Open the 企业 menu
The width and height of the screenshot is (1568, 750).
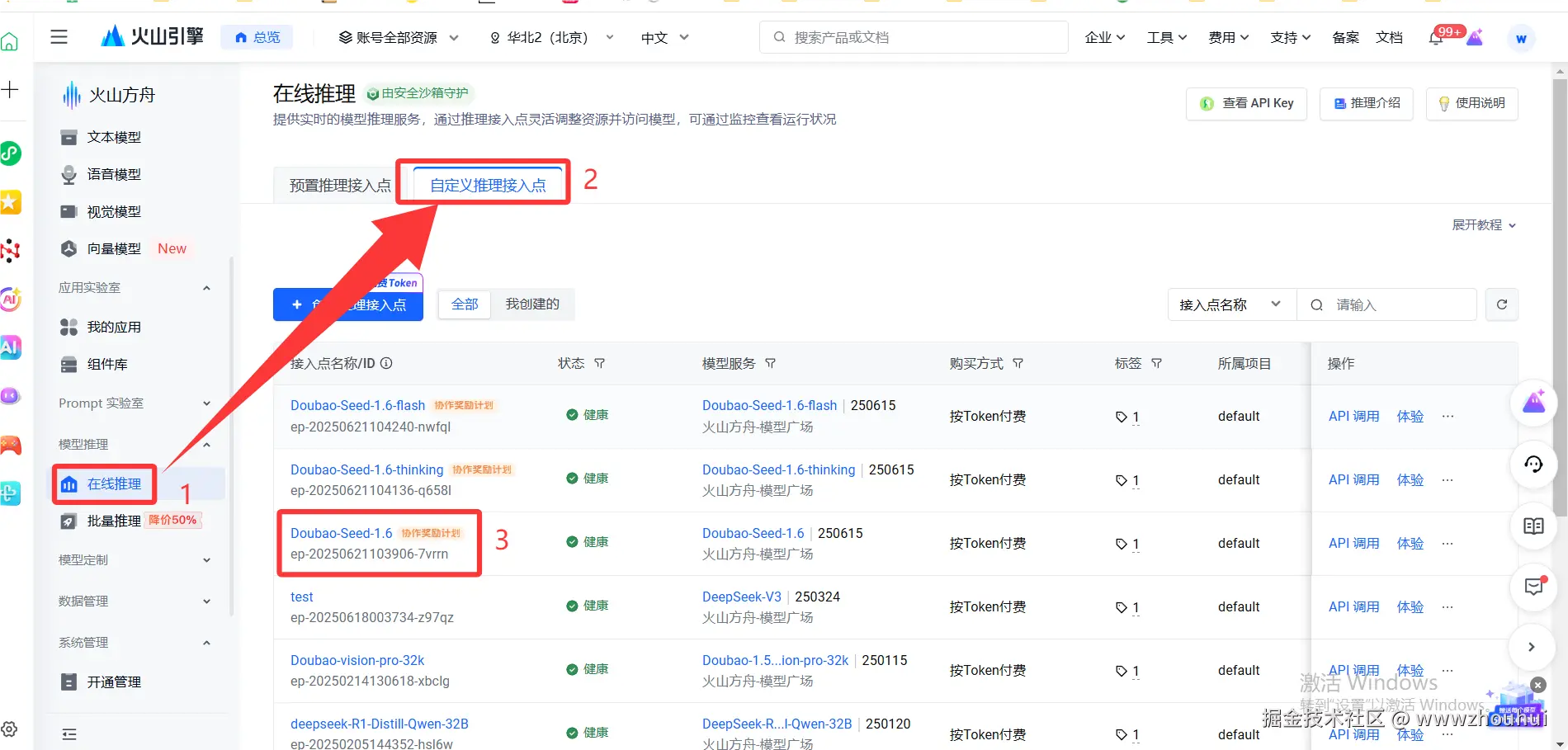click(1105, 37)
